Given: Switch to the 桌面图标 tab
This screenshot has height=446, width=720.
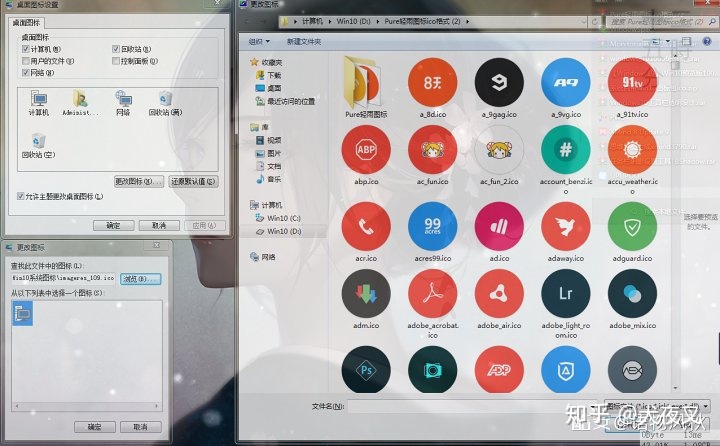Looking at the screenshot, I should pyautogui.click(x=26, y=23).
